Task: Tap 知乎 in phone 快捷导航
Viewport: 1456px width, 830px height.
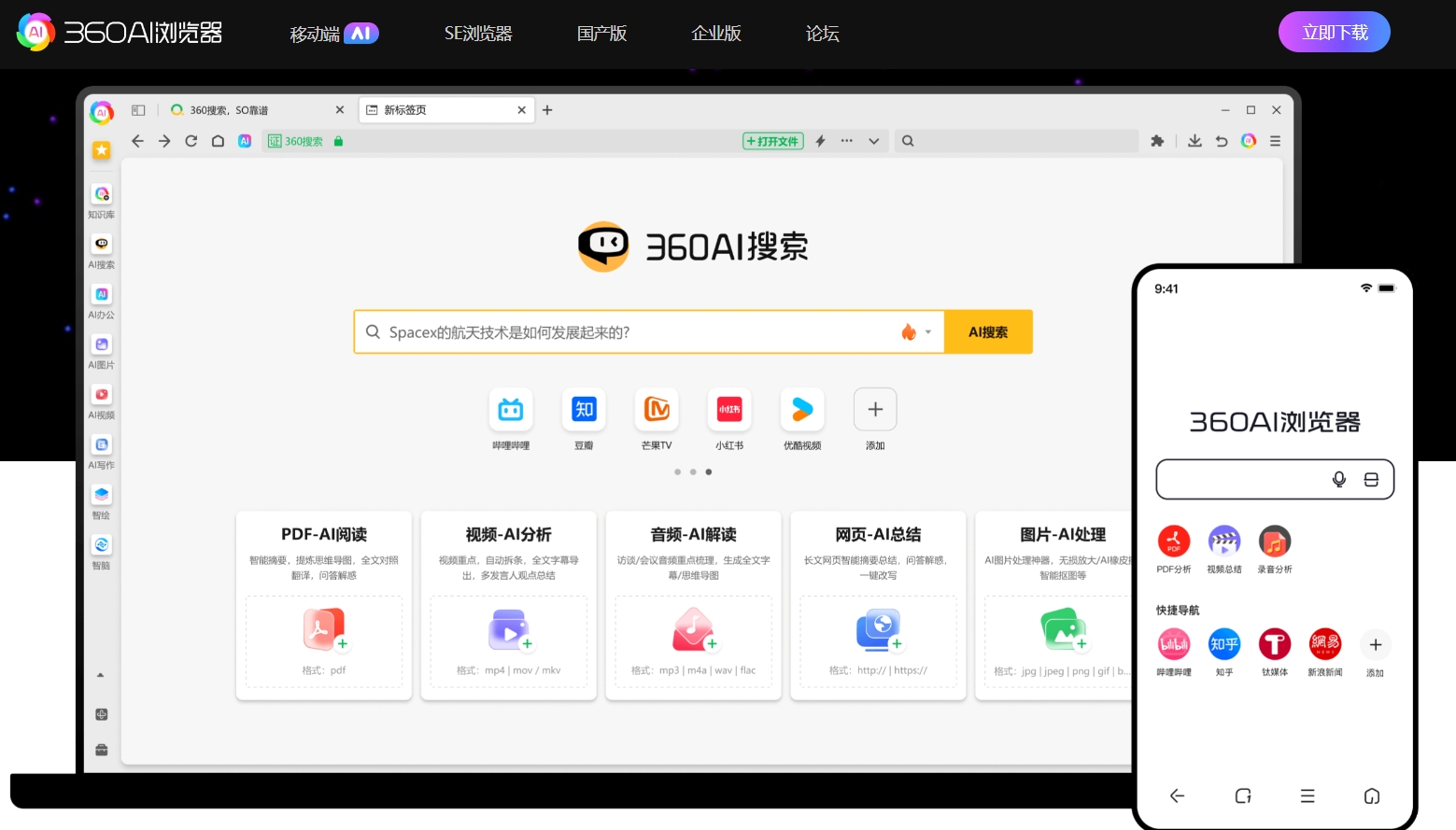Action: tap(1224, 653)
